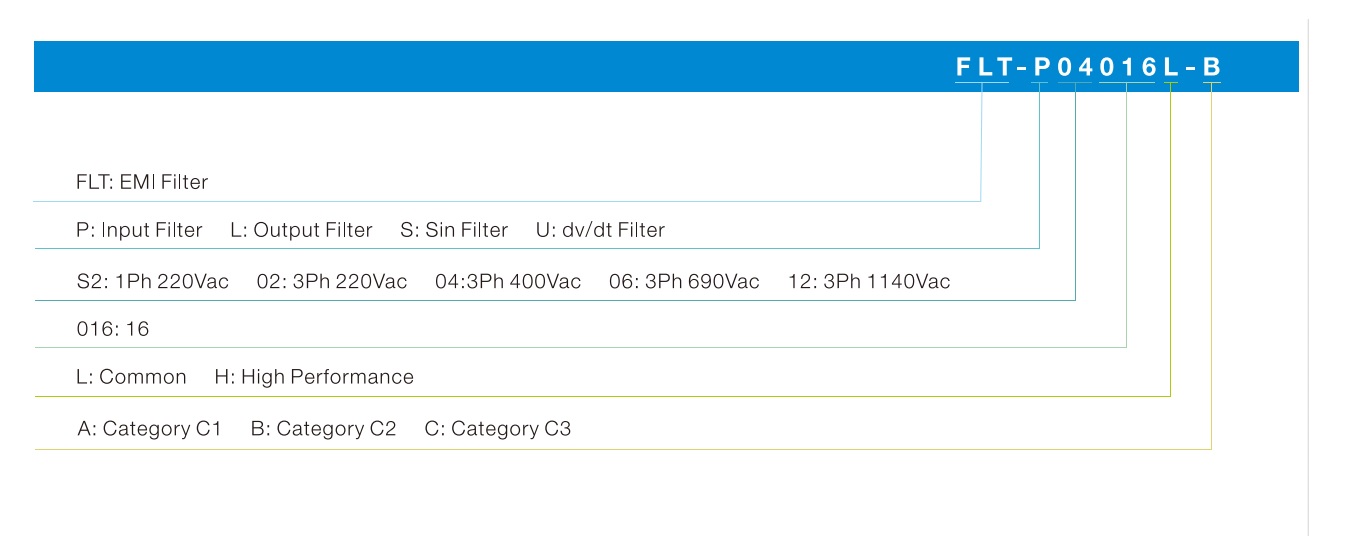Click the 'B: Category C2' text
Screen dimensions: 1352x536
323,429
